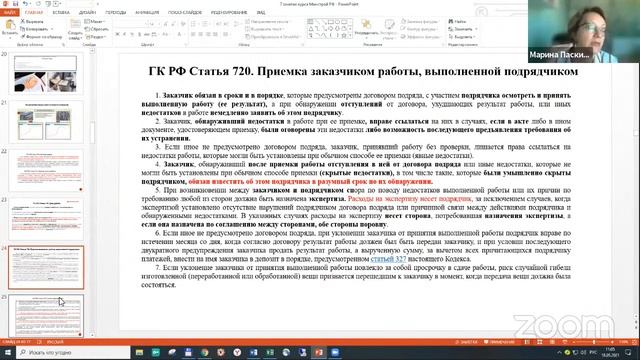
Task: Click the PowerPoint taskbar icon
Action: tap(319, 352)
